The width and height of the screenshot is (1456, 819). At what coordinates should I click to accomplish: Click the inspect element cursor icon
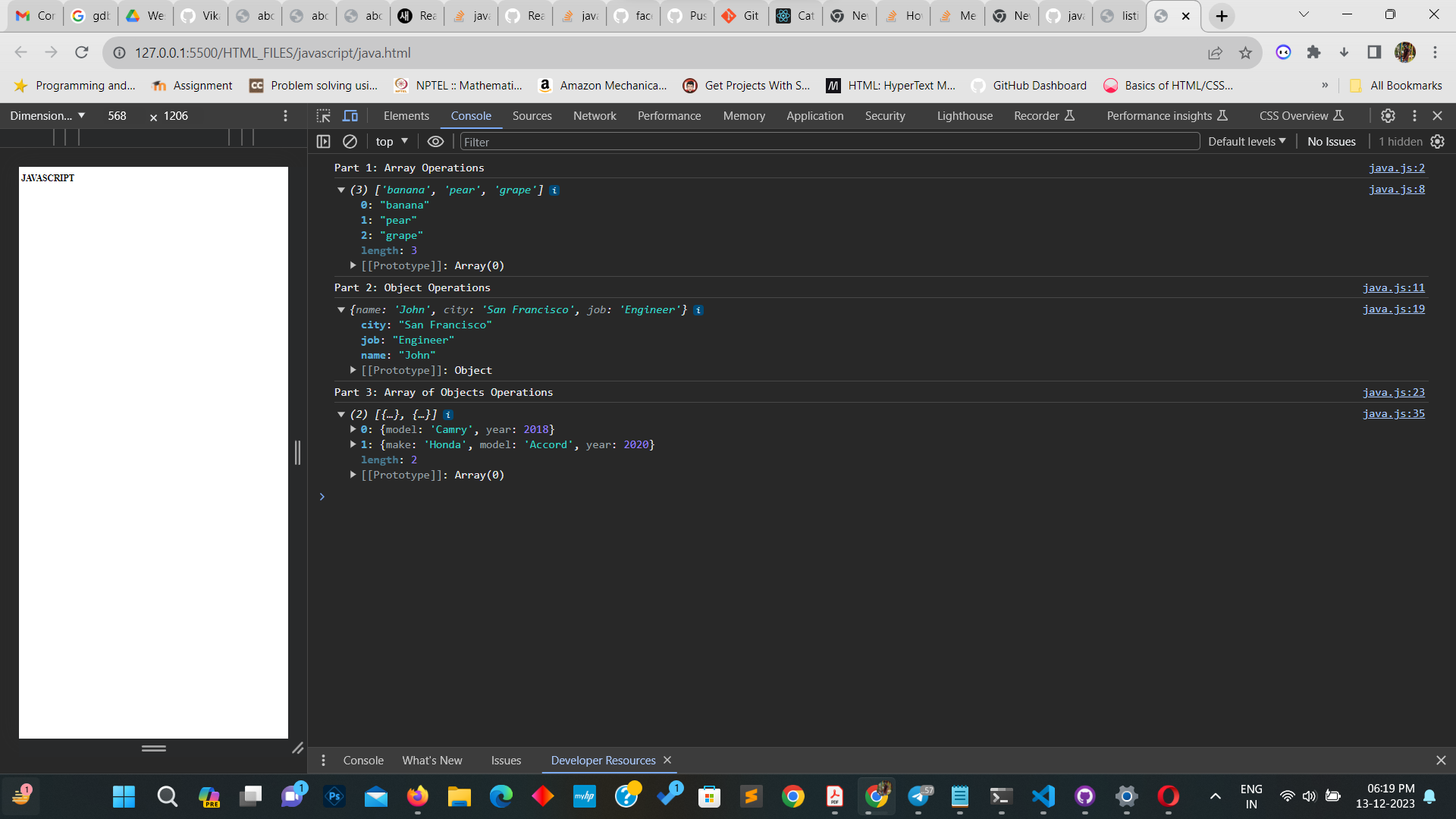click(x=323, y=115)
